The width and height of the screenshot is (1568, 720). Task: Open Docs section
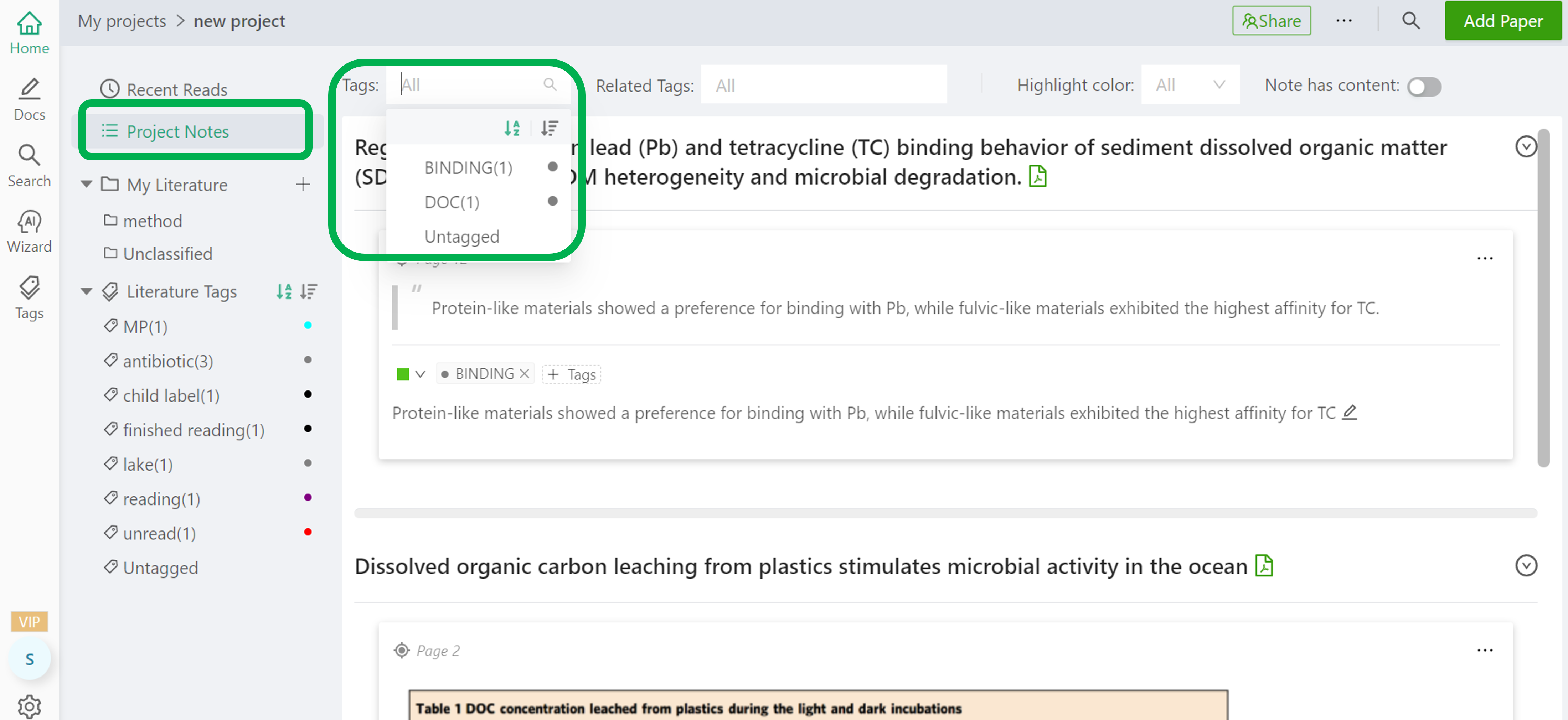tap(29, 100)
